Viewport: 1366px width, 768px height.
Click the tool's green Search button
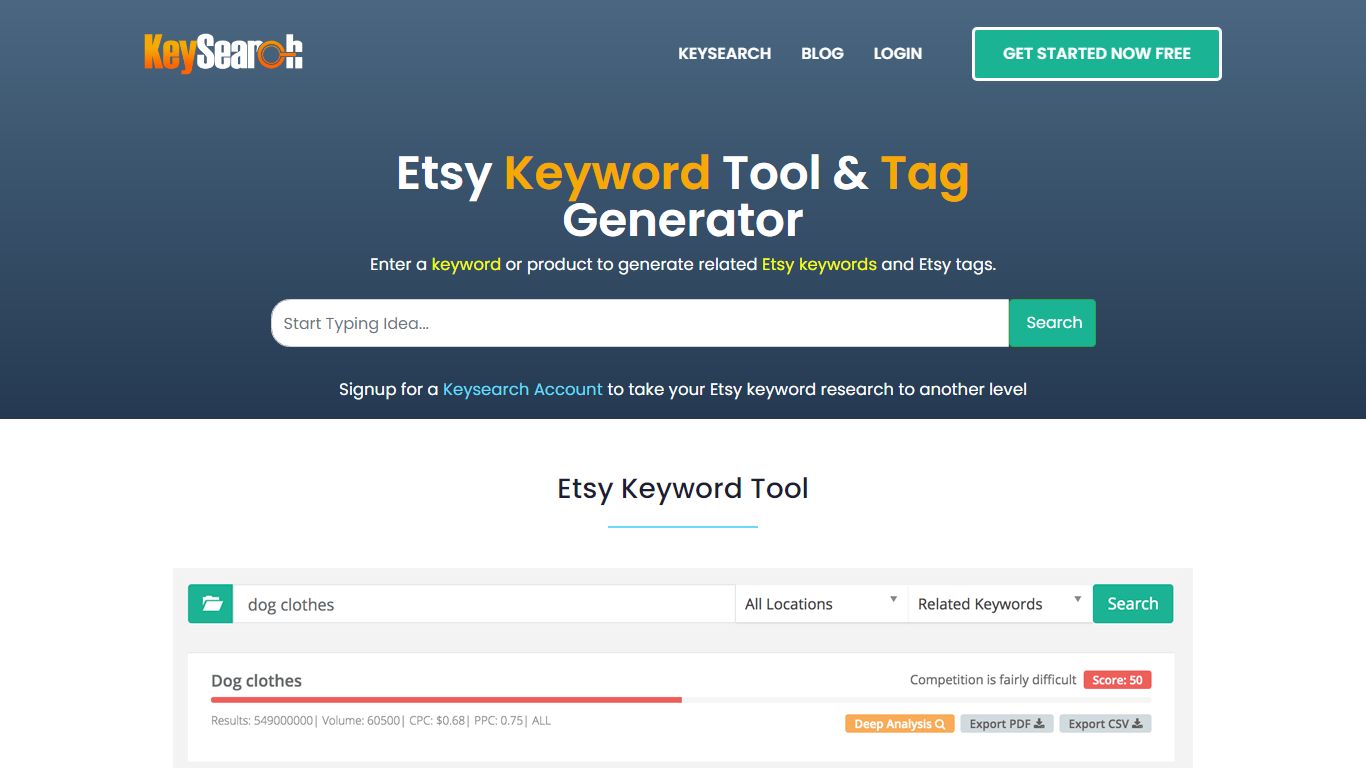point(1132,604)
